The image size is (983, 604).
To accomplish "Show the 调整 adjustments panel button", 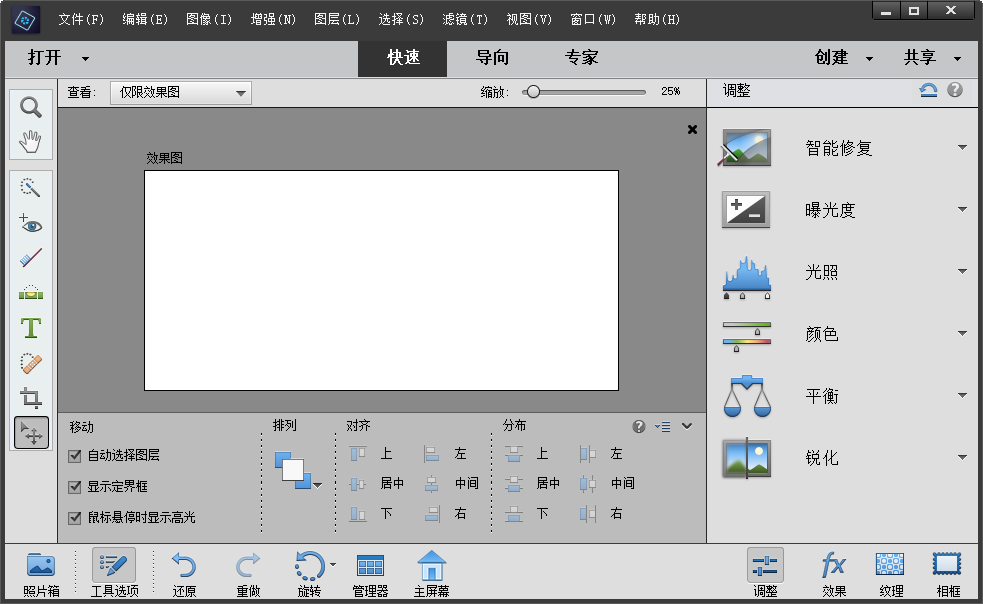I will coord(765,573).
